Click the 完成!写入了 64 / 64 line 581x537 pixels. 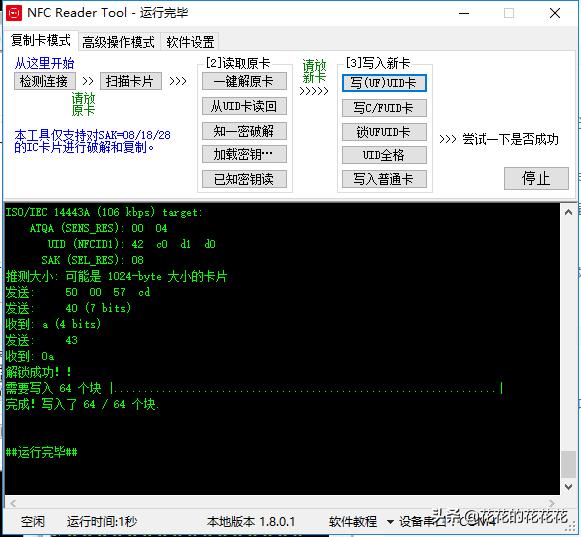(82, 404)
